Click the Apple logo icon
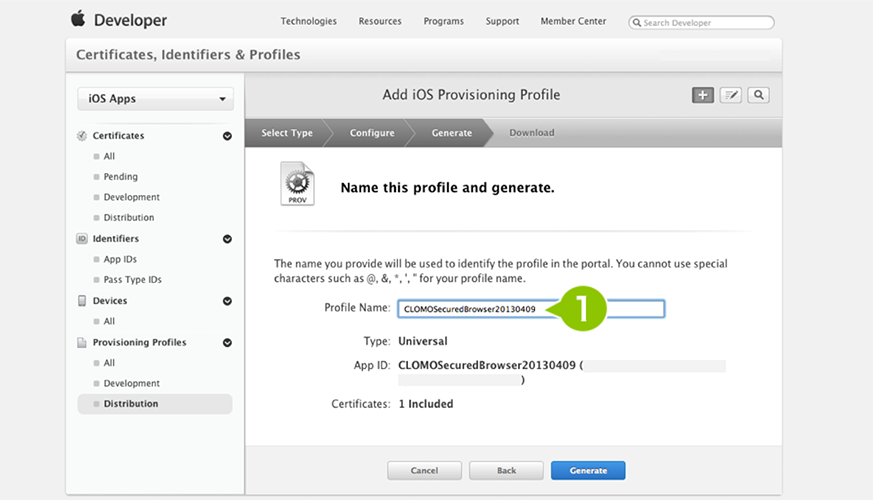Image resolution: width=889 pixels, height=500 pixels. 78,19
